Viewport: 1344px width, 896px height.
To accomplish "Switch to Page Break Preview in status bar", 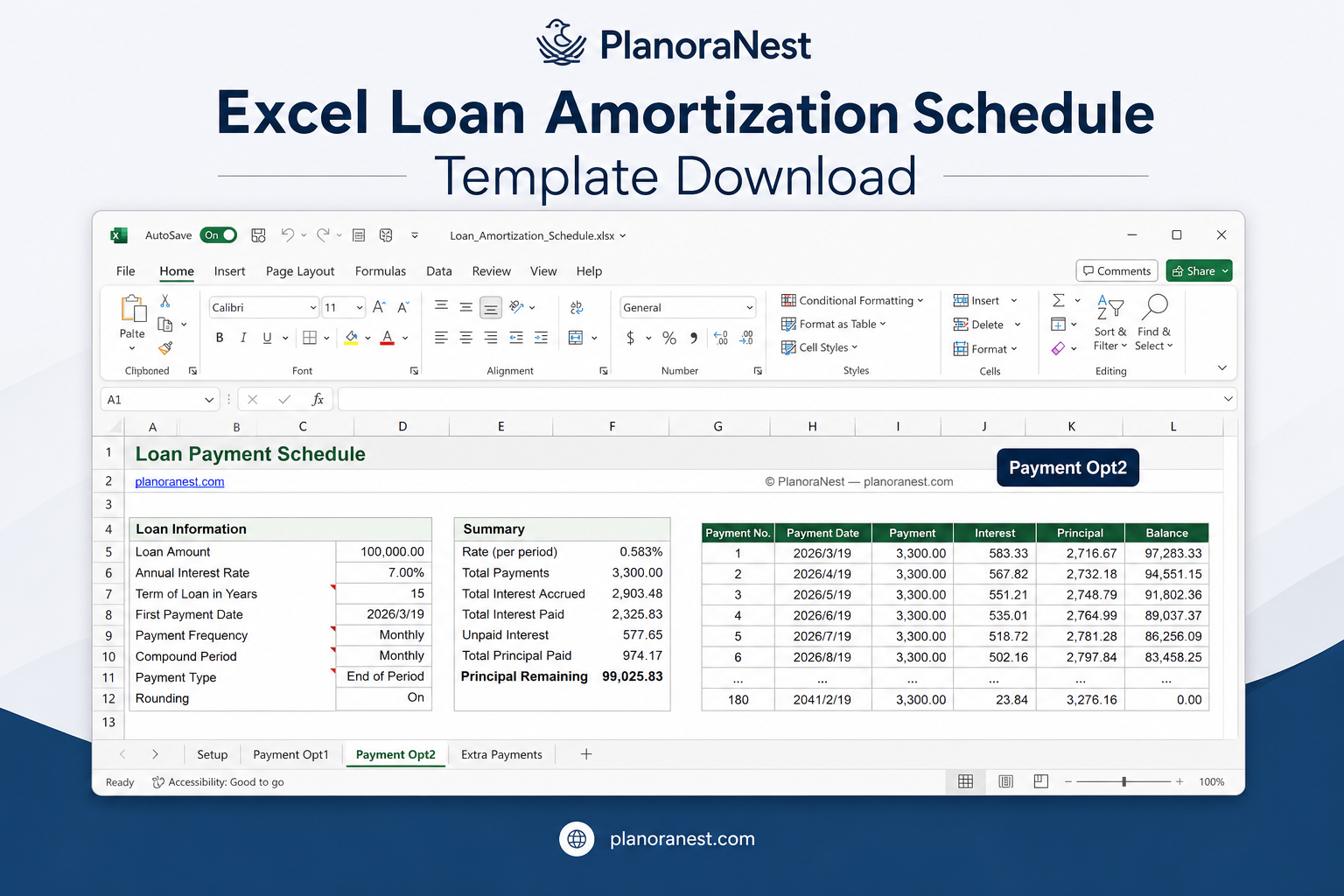I will pyautogui.click(x=1041, y=781).
